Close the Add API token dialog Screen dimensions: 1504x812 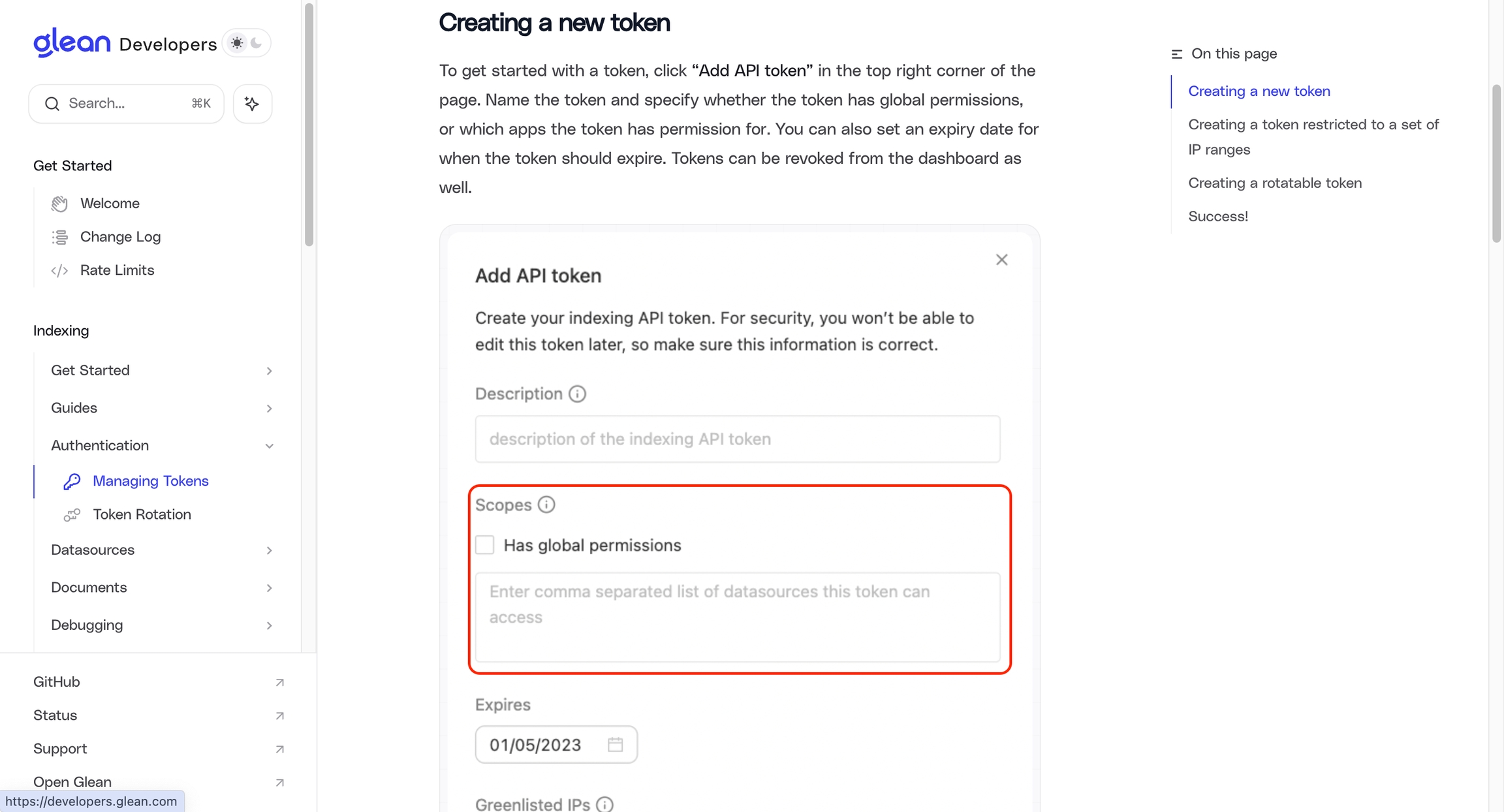(x=1002, y=260)
